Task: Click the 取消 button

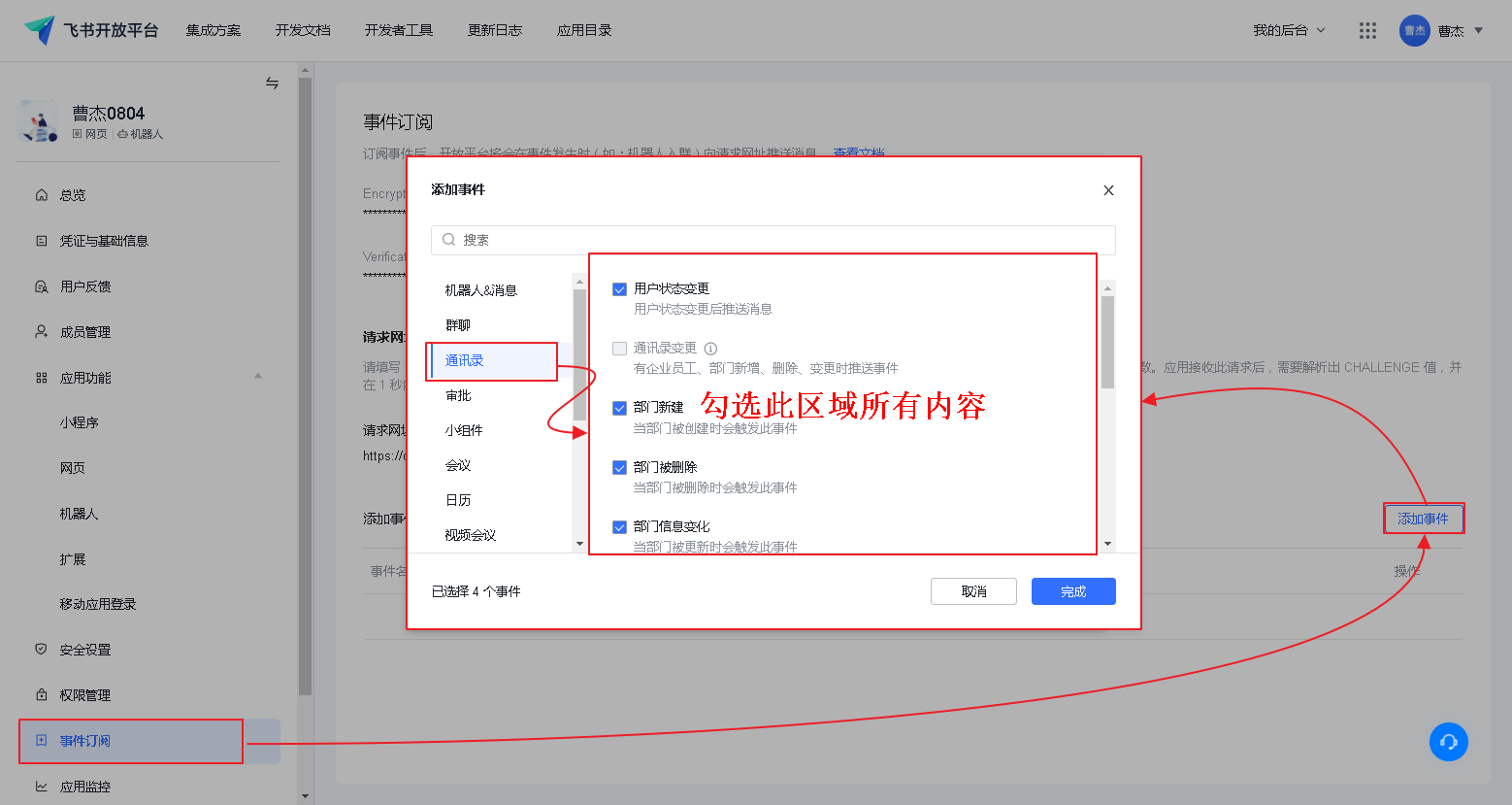Action: coord(973,591)
